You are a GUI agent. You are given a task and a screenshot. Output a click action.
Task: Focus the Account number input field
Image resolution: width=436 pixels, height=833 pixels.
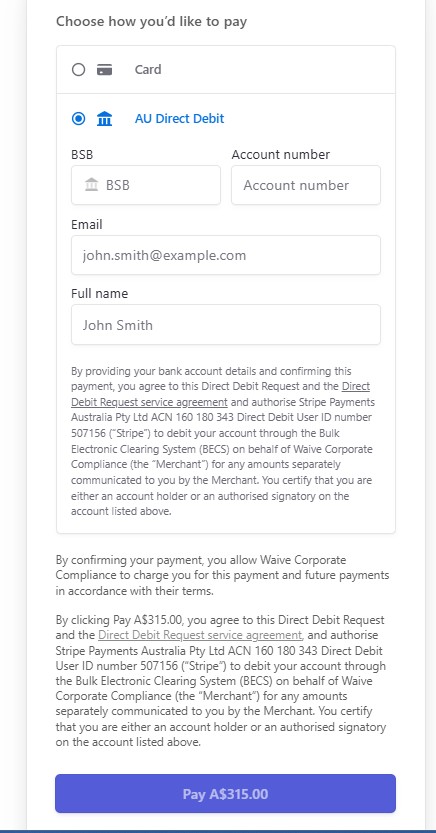point(306,185)
